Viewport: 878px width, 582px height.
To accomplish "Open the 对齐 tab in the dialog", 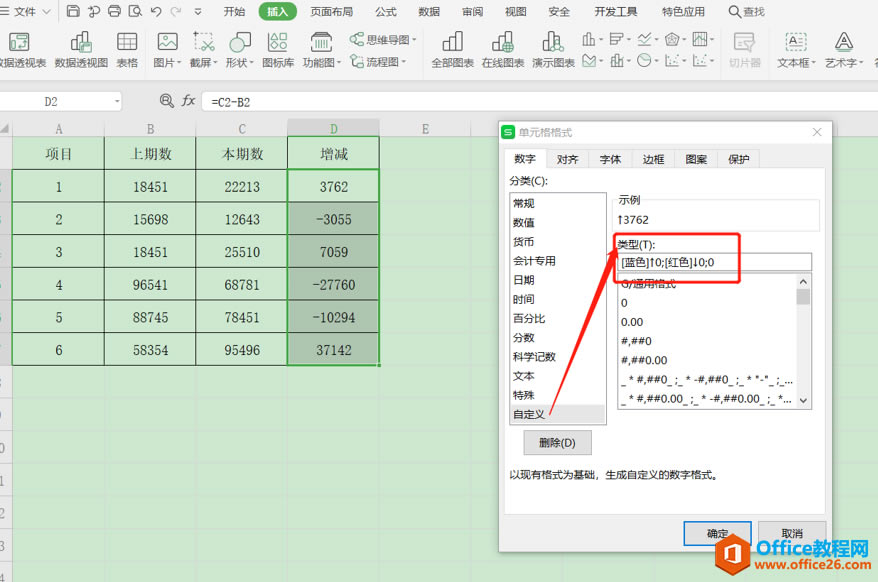I will click(567, 159).
